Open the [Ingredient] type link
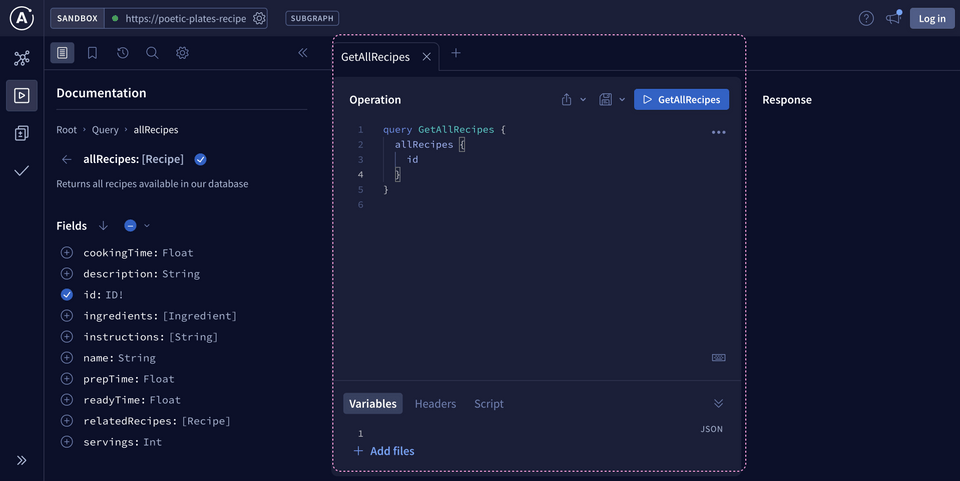Viewport: 960px width, 481px height. pyautogui.click(x=200, y=316)
